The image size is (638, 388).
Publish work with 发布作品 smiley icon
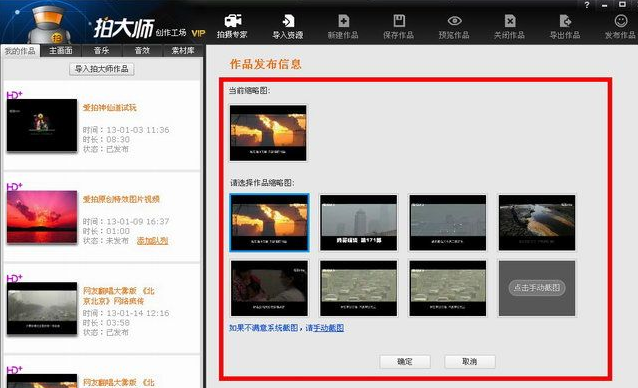click(x=620, y=27)
